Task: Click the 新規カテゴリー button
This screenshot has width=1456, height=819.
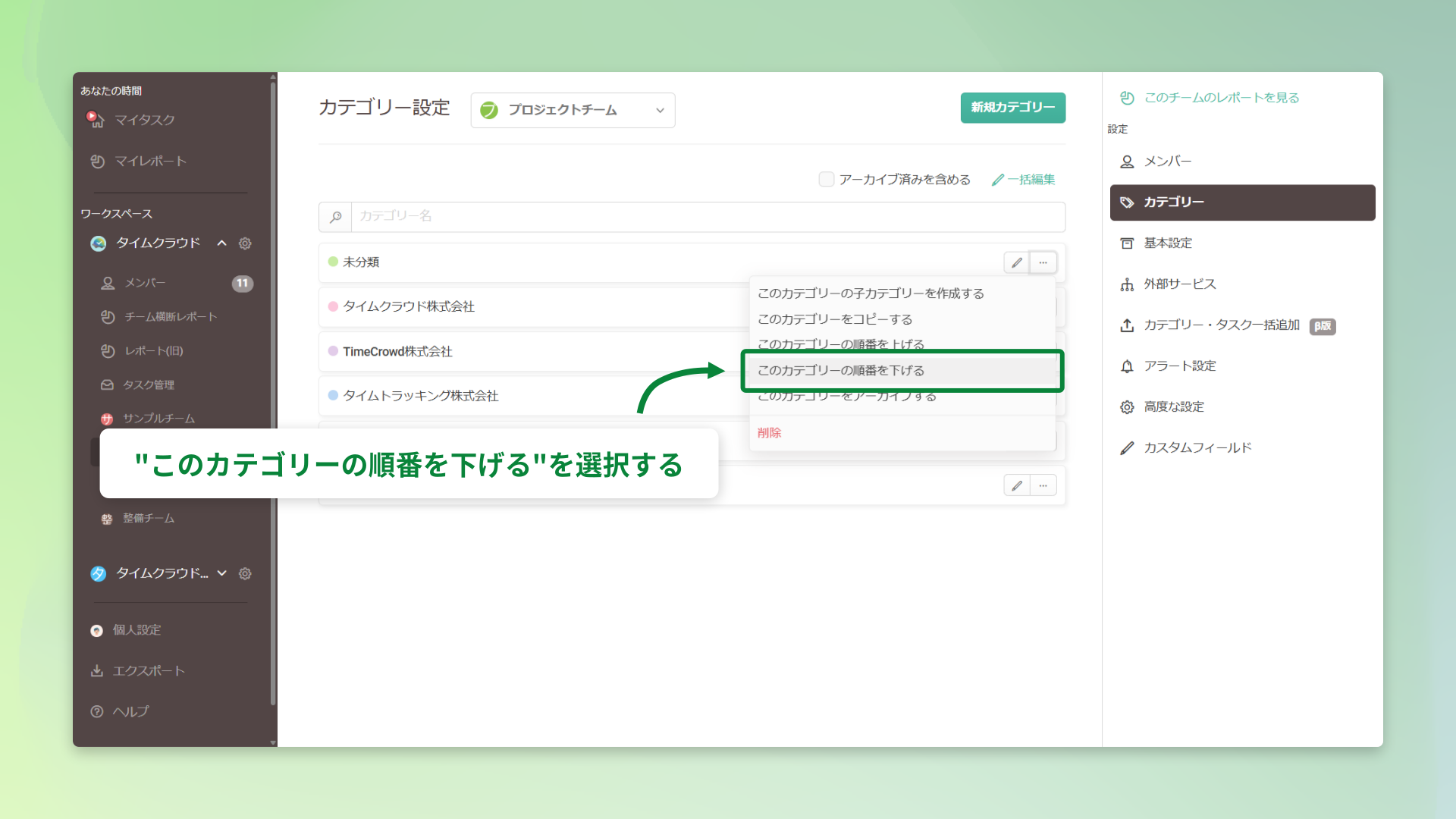Action: click(1012, 108)
